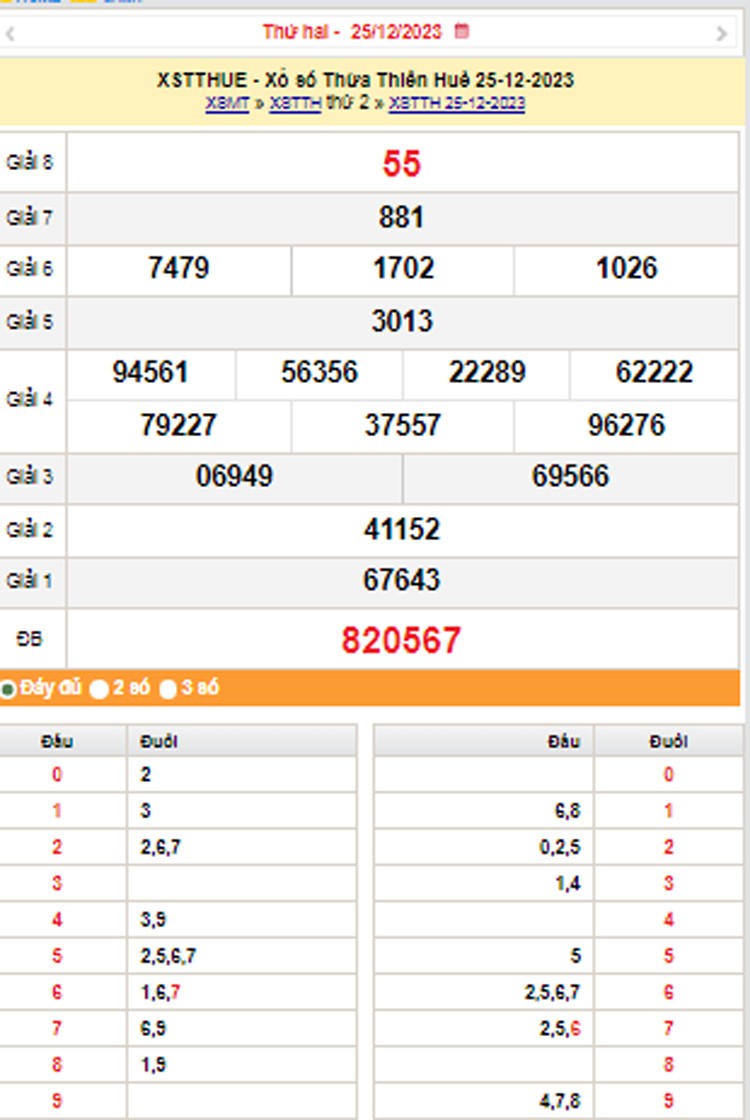
Task: Select the 'Đầy đủ' radio option
Action: coord(8,689)
